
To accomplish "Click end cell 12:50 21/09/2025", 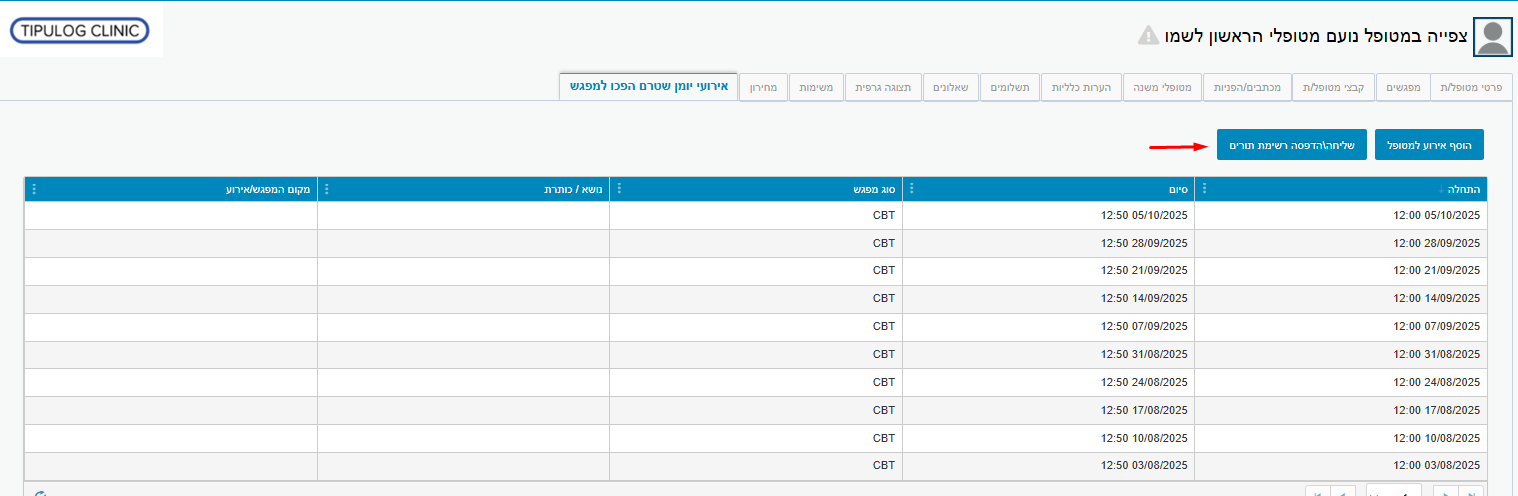I will 1048,271.
